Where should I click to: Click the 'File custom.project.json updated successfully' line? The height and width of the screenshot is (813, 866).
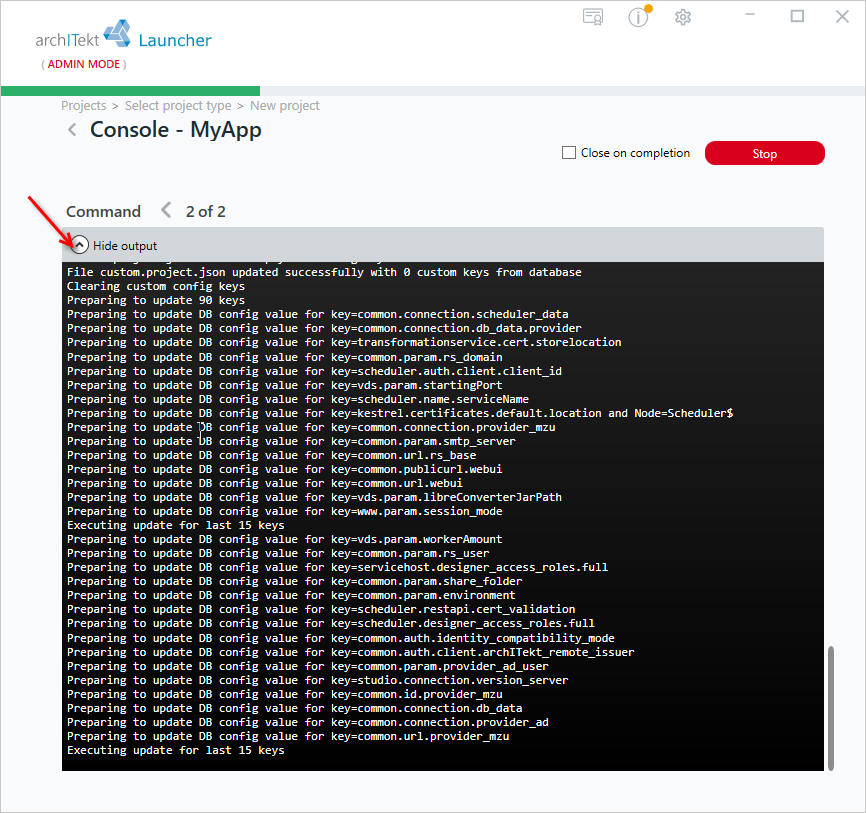pos(324,272)
